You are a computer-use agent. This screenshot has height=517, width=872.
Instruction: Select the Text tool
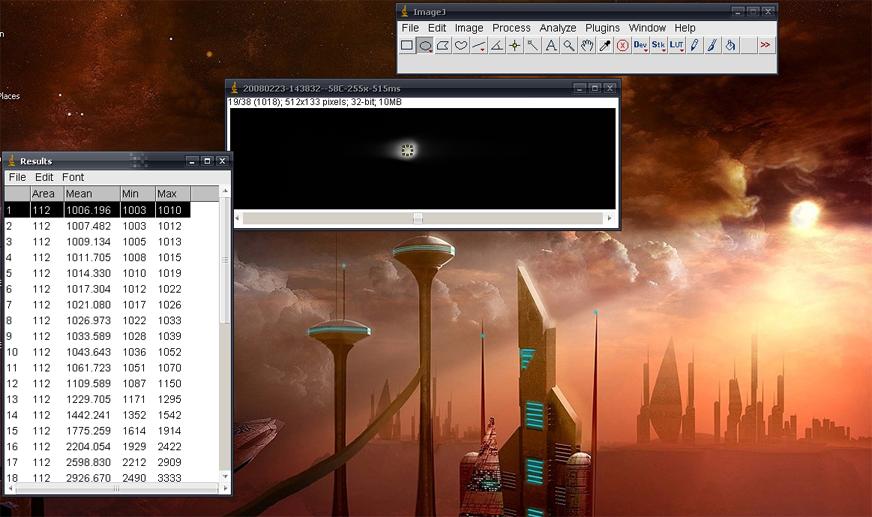[x=551, y=45]
